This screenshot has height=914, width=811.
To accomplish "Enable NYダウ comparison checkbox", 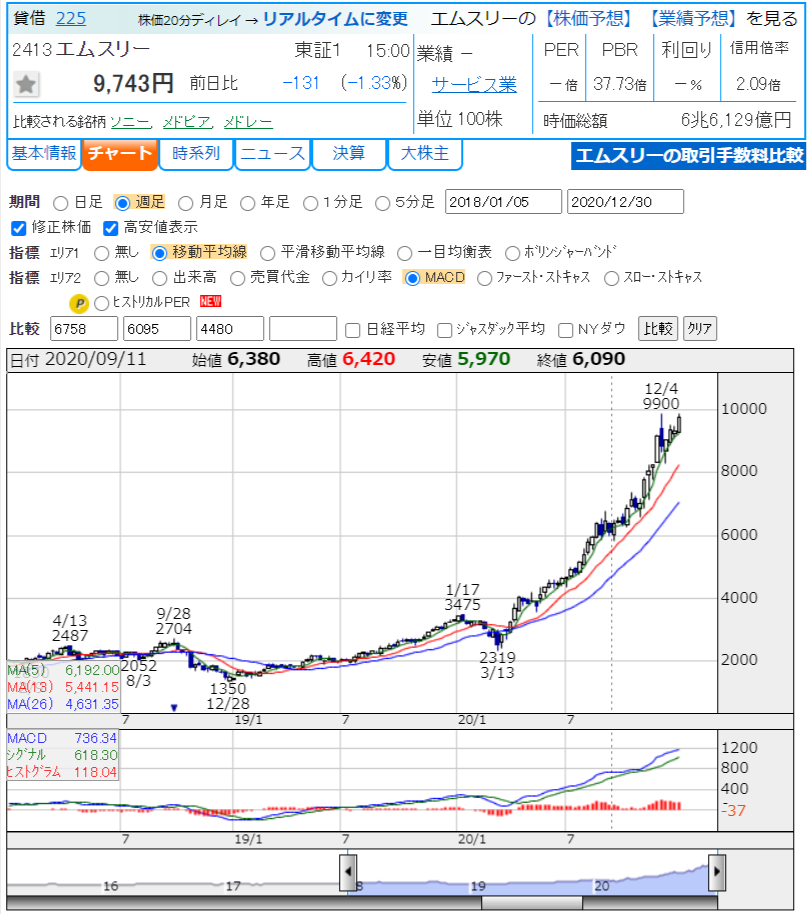I will tap(565, 331).
